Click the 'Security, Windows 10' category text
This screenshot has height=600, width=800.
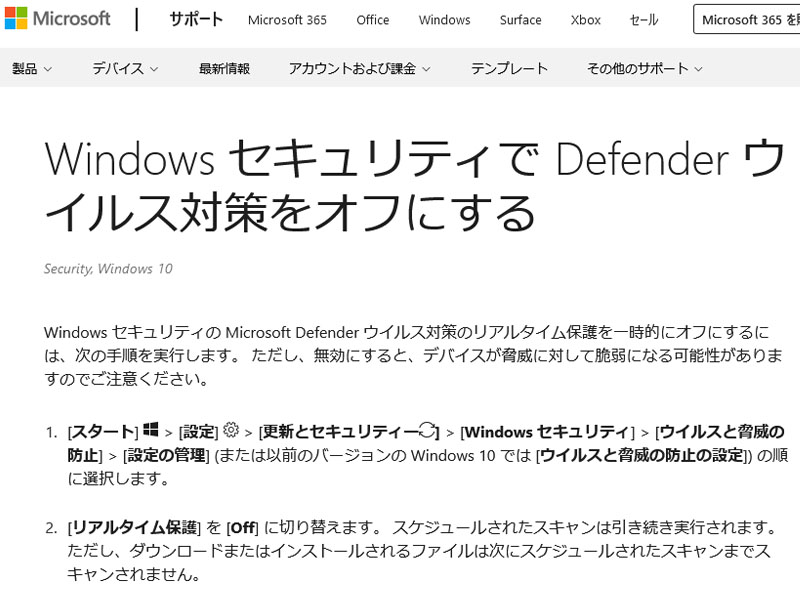pyautogui.click(x=108, y=269)
